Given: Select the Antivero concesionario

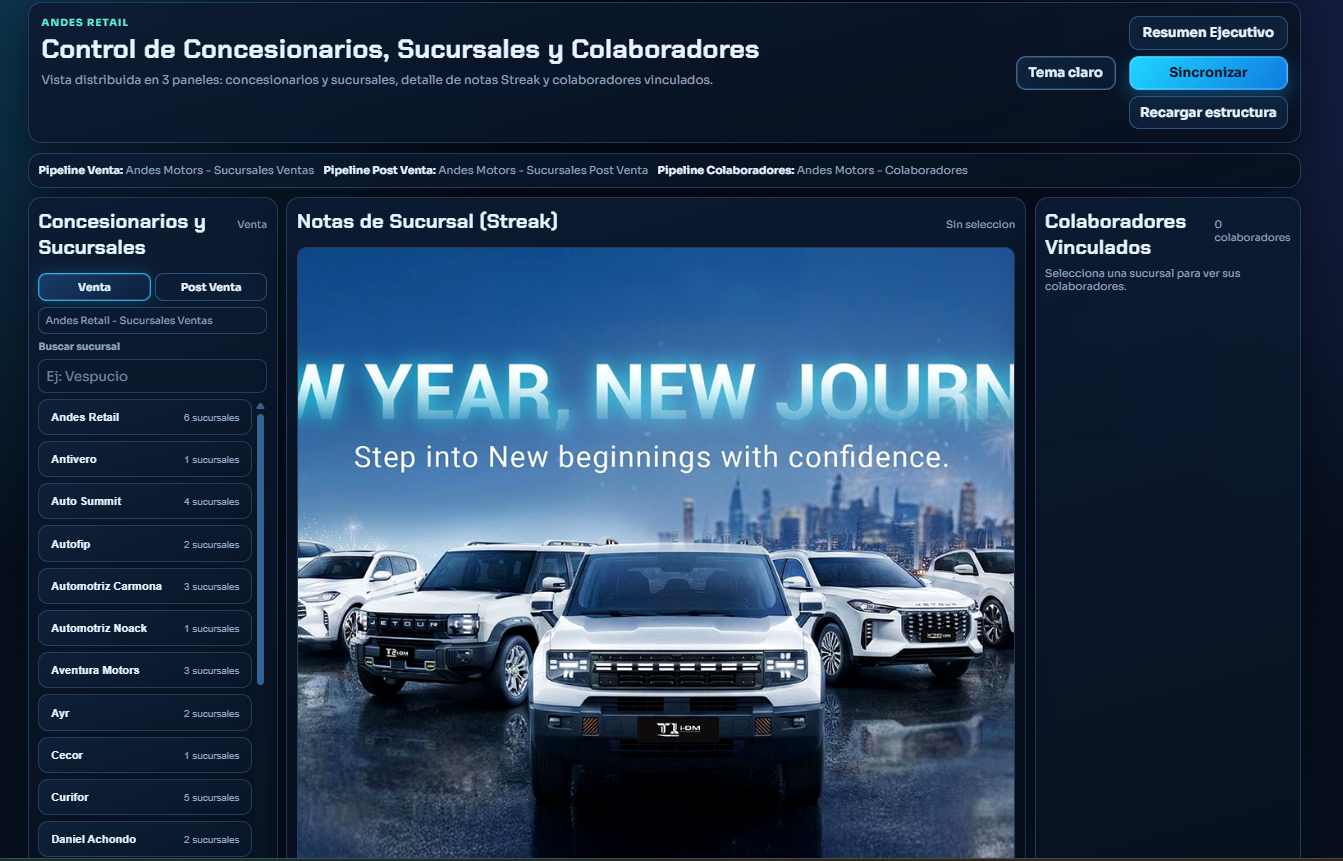Looking at the screenshot, I should [x=144, y=459].
